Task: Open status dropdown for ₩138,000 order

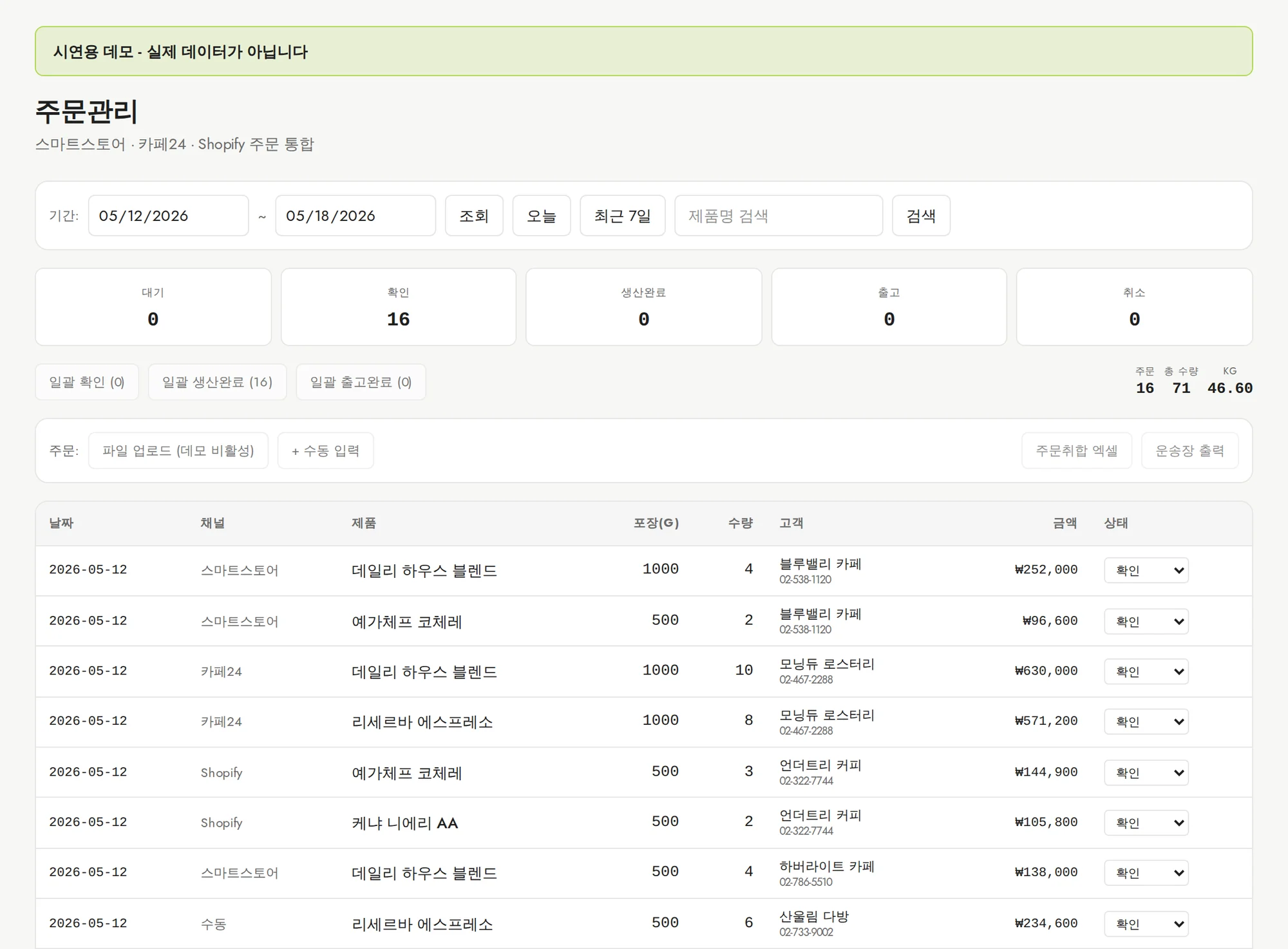Action: click(1146, 873)
